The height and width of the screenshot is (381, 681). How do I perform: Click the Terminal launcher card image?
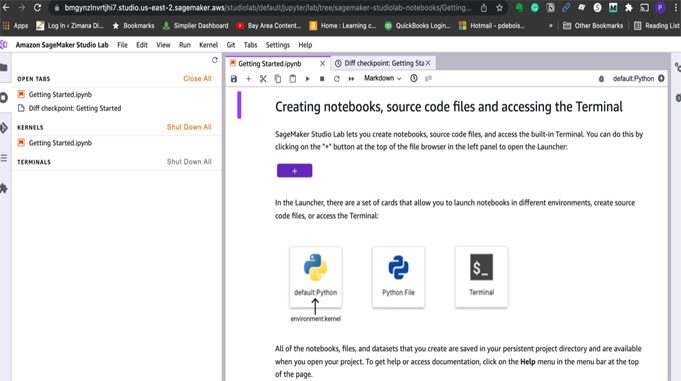[481, 277]
